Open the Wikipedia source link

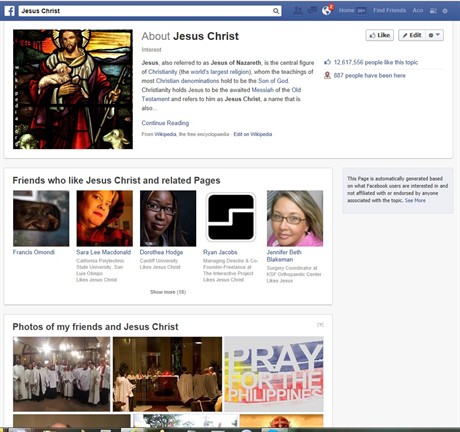(x=165, y=134)
